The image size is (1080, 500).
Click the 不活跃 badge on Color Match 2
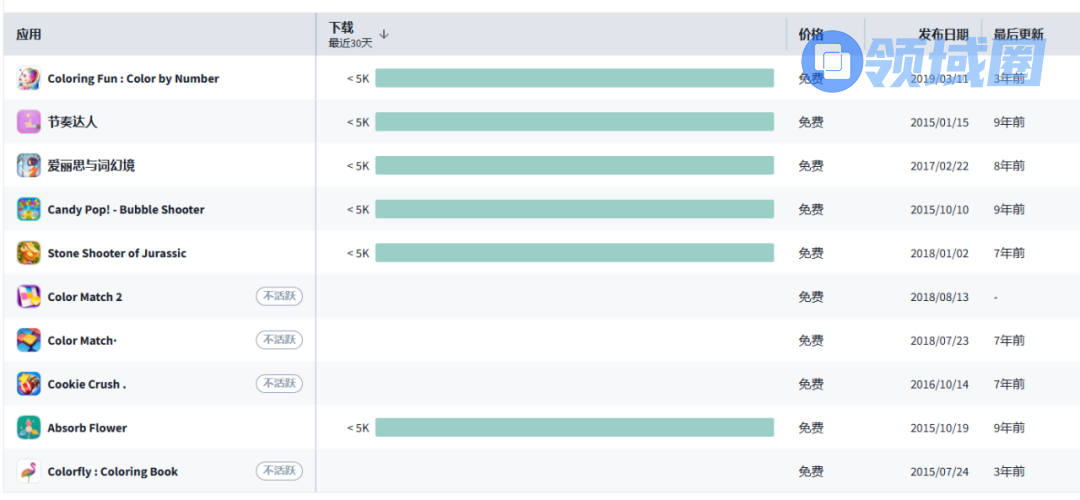(x=279, y=296)
